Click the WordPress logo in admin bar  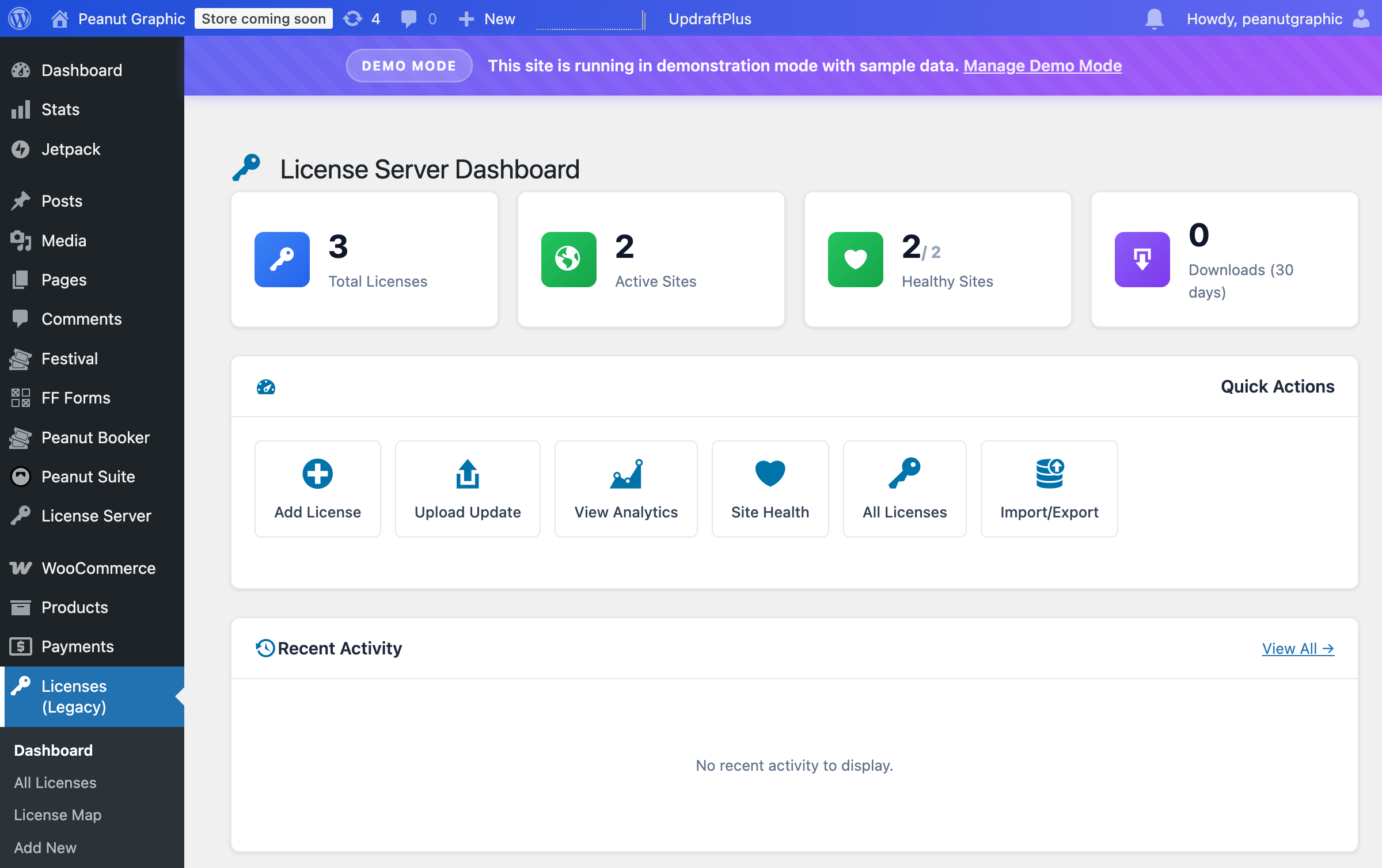tap(19, 18)
